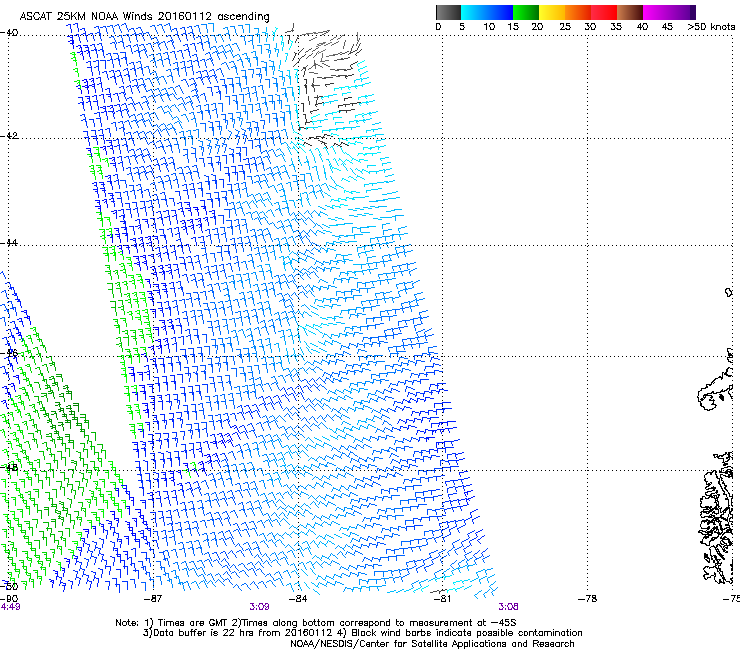Select the brown 35-40 knots color swatch
740x650 pixels.
tap(630, 12)
